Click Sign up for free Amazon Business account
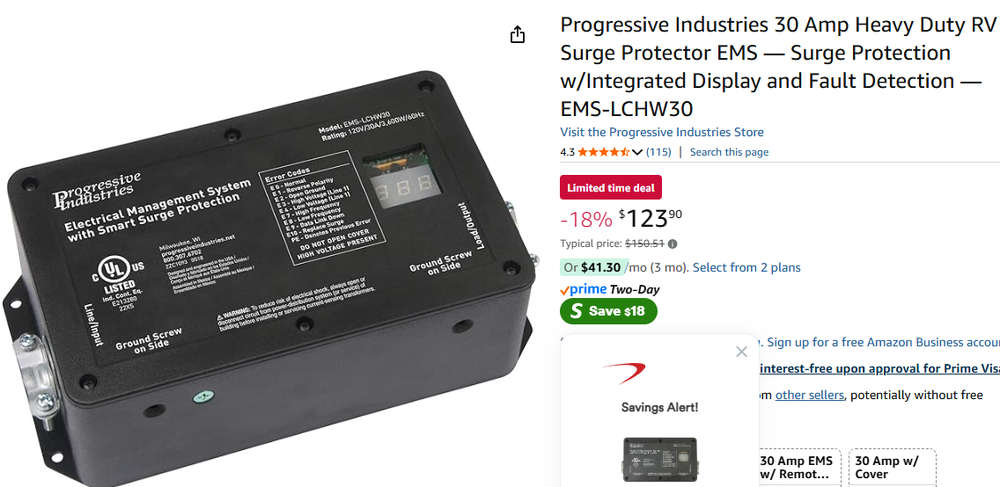Screen dimensions: 1000x487 (883, 342)
